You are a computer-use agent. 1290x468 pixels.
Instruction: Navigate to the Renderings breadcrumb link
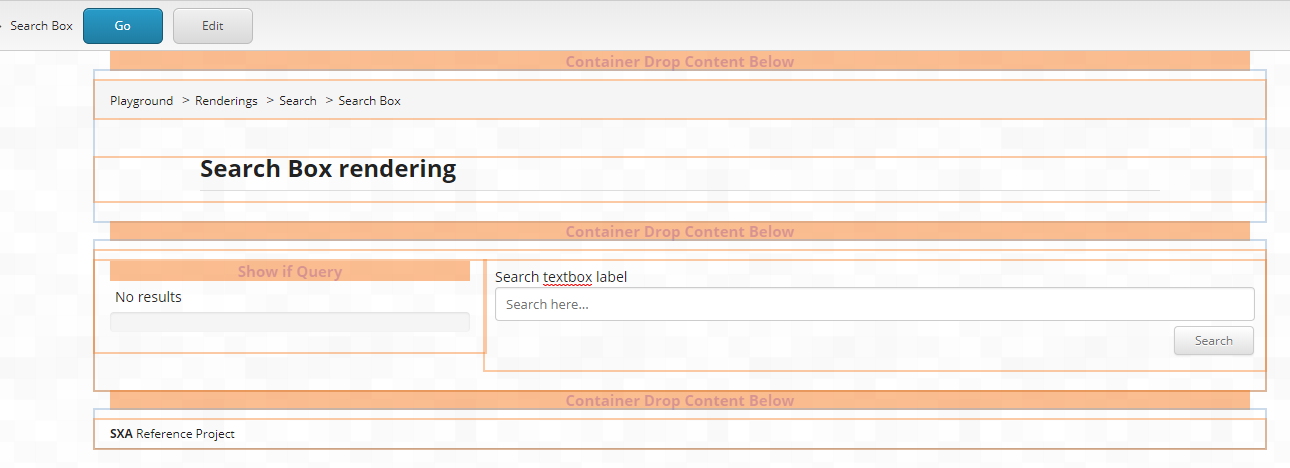(226, 101)
